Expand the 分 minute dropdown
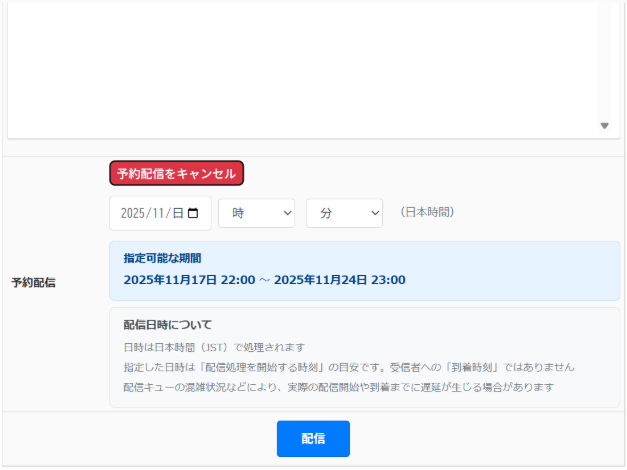The width and height of the screenshot is (627, 470). pos(344,213)
